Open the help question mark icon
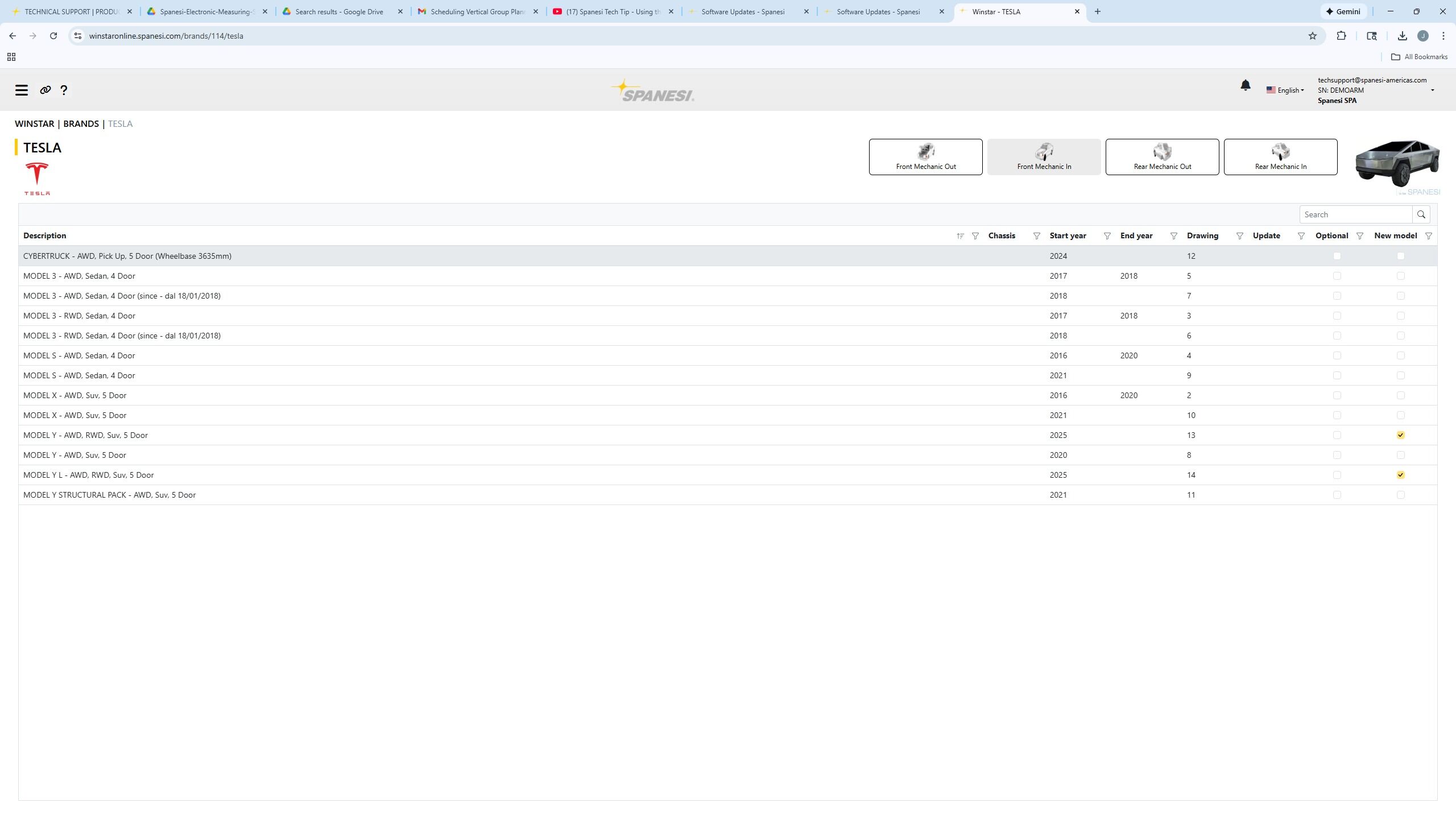This screenshot has width=1456, height=819. 64,90
